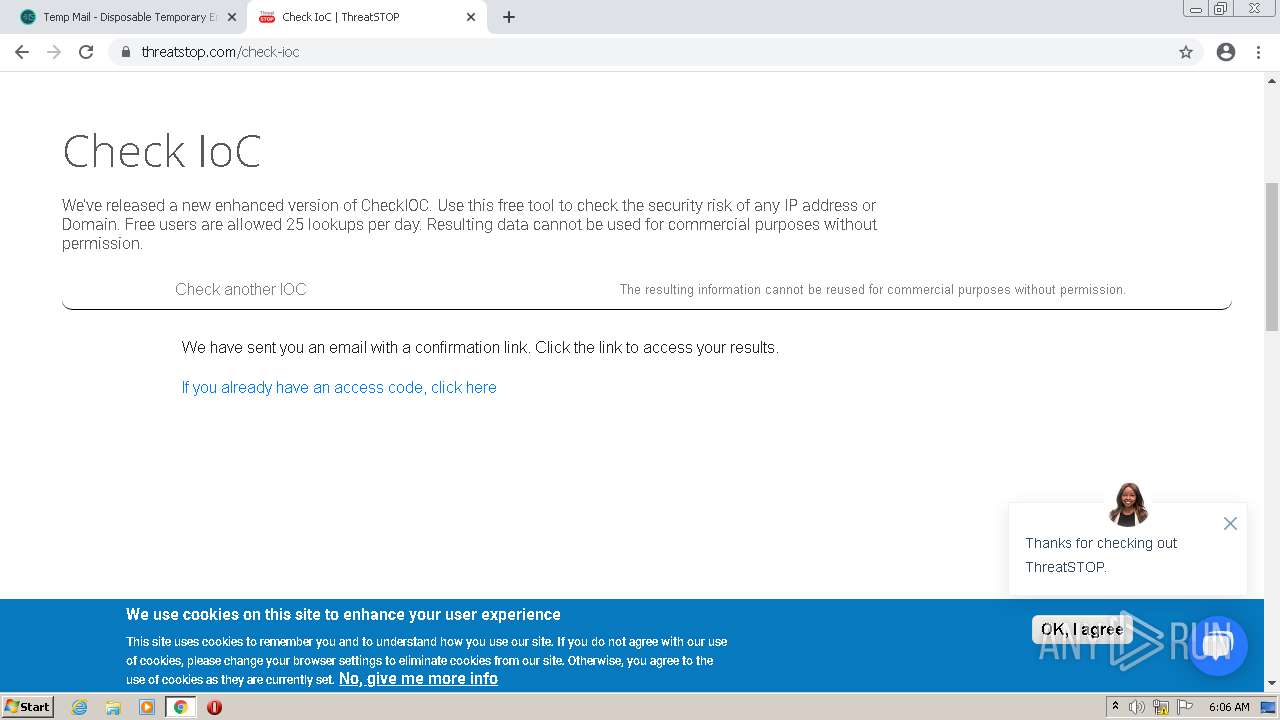Click the system clock showing 6:06 AM
1280x720 pixels.
tap(1229, 707)
